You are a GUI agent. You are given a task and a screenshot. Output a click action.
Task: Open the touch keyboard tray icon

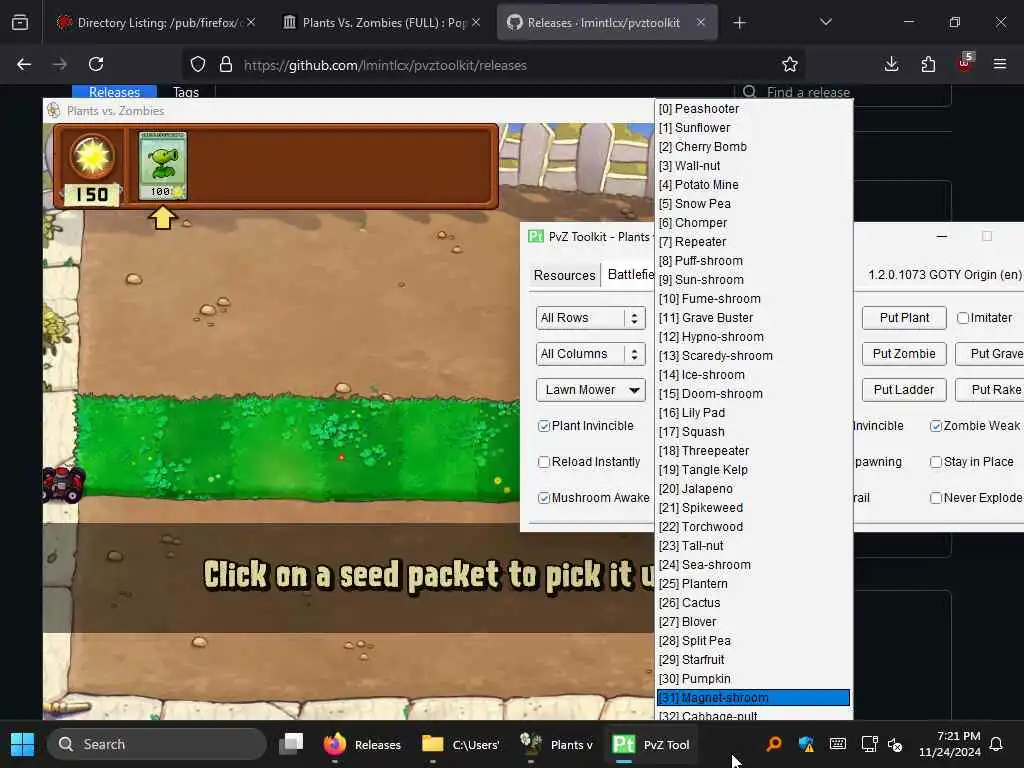[x=838, y=744]
